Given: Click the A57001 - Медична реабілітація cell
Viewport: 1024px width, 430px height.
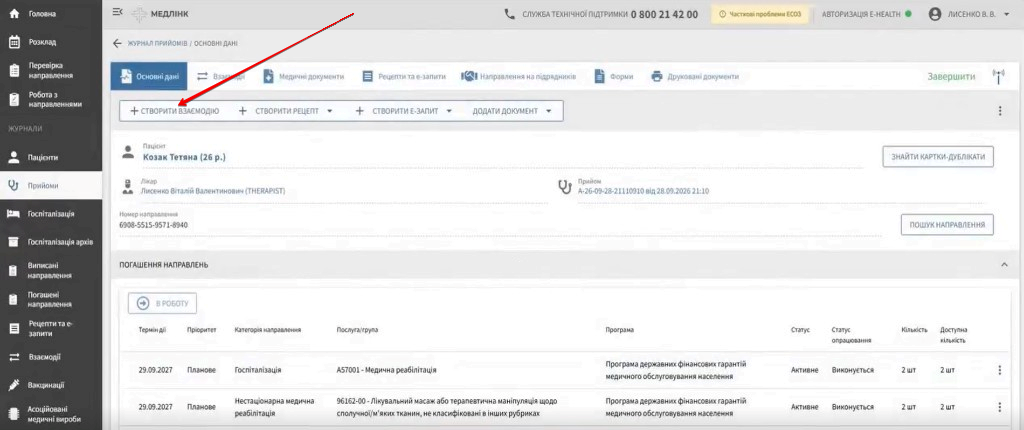Looking at the screenshot, I should tap(386, 370).
